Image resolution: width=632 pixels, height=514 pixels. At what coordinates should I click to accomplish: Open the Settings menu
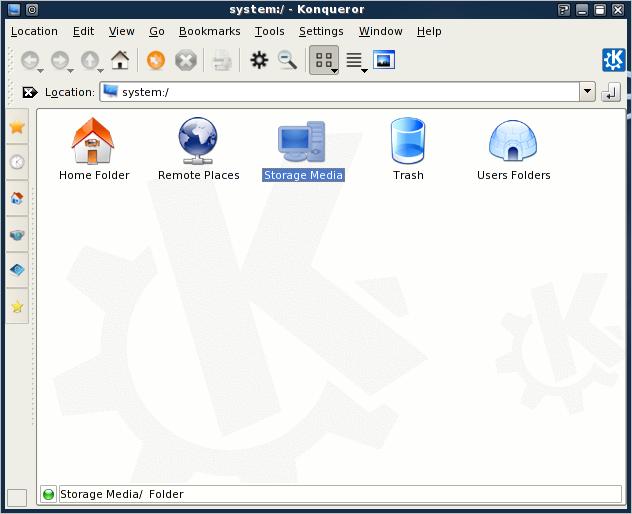321,31
